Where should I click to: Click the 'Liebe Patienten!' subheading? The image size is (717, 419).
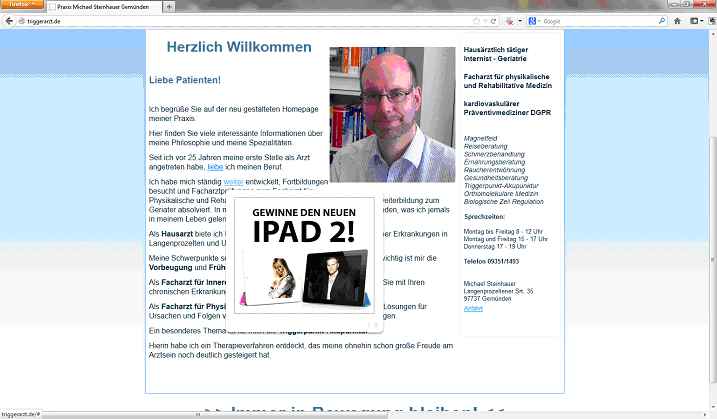click(x=185, y=80)
